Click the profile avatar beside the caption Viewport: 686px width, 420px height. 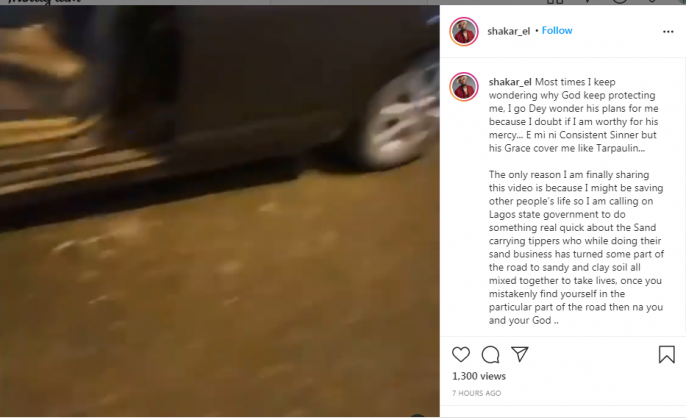click(x=464, y=87)
